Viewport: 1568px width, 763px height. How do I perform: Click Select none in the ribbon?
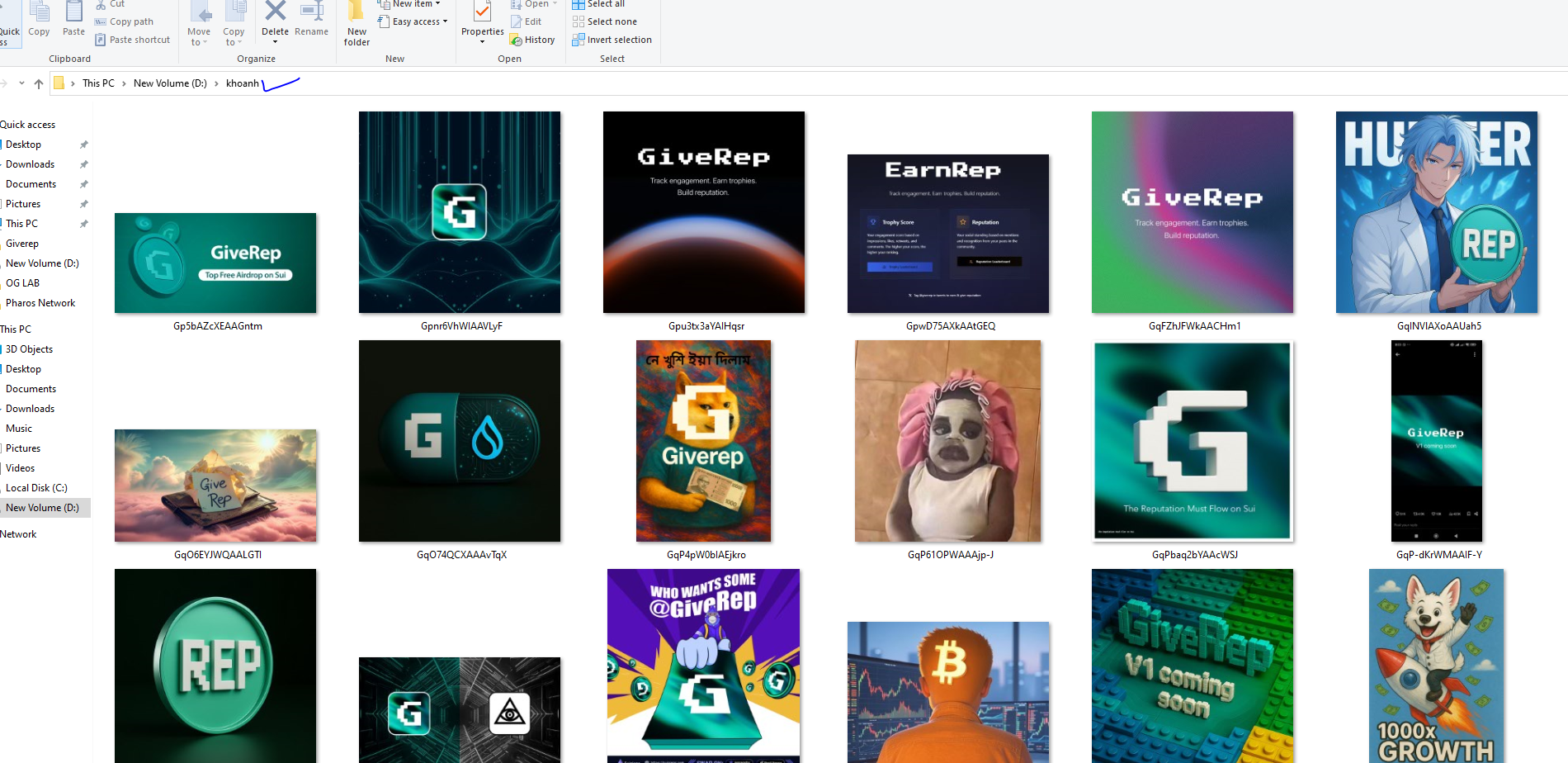click(604, 21)
